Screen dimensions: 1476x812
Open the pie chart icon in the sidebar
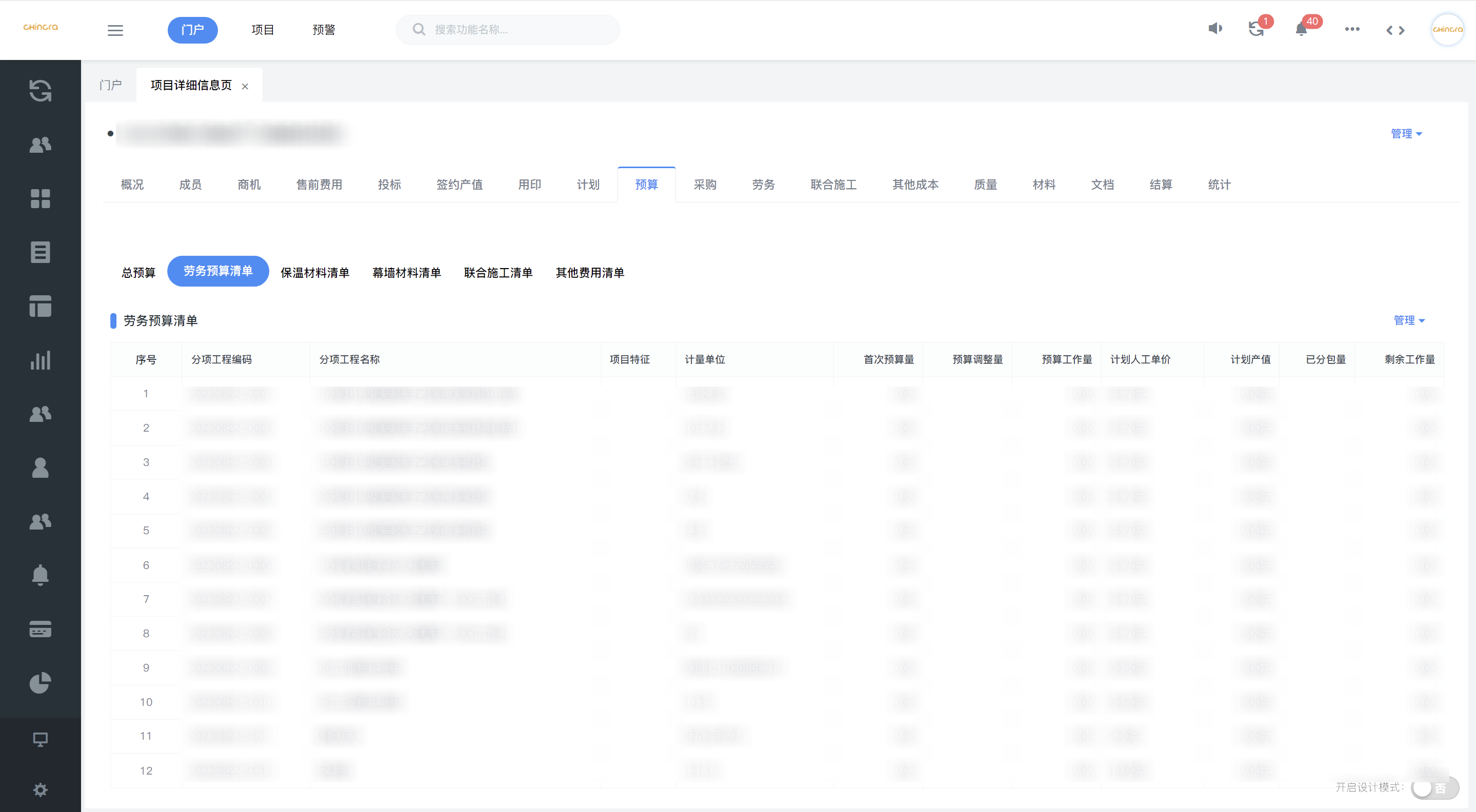40,683
